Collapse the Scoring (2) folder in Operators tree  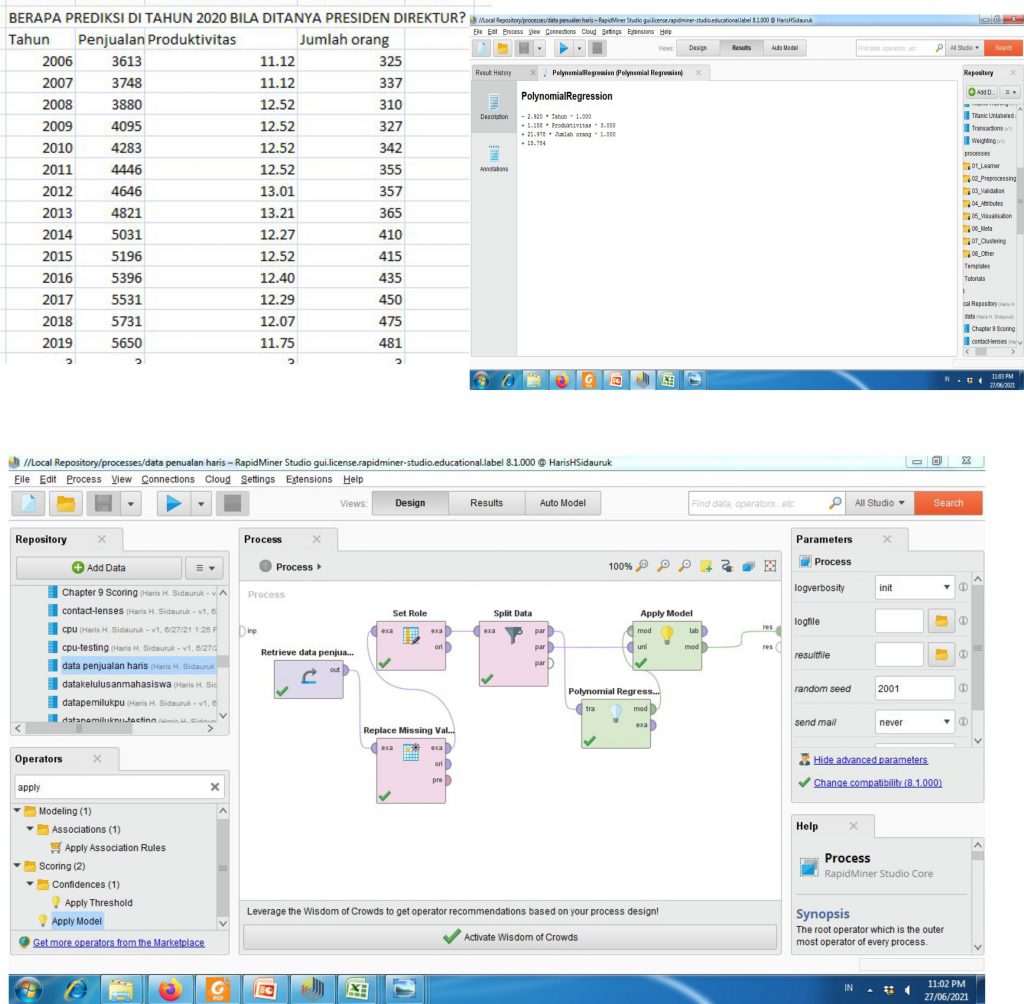coord(18,866)
